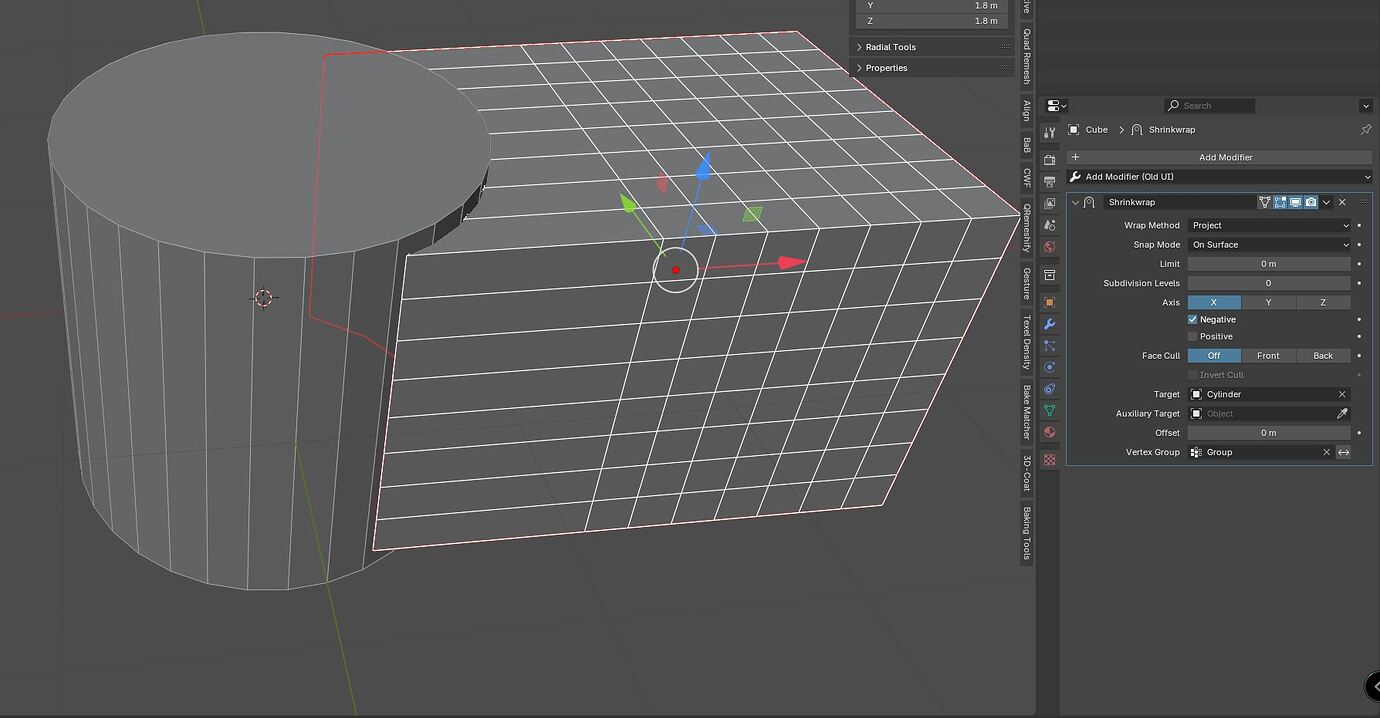Image resolution: width=1380 pixels, height=718 pixels.
Task: Open the Object Constraints tab icon
Action: pyautogui.click(x=1049, y=389)
